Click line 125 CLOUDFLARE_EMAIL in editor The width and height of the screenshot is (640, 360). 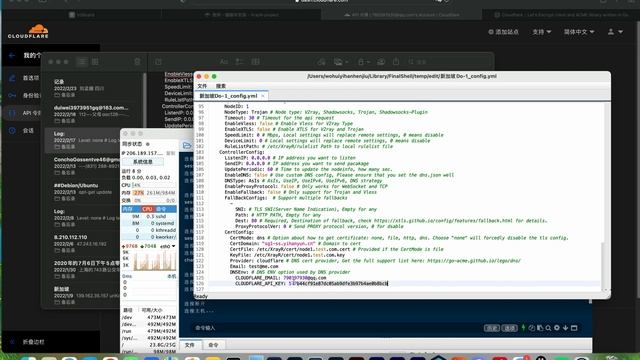(x=280, y=278)
